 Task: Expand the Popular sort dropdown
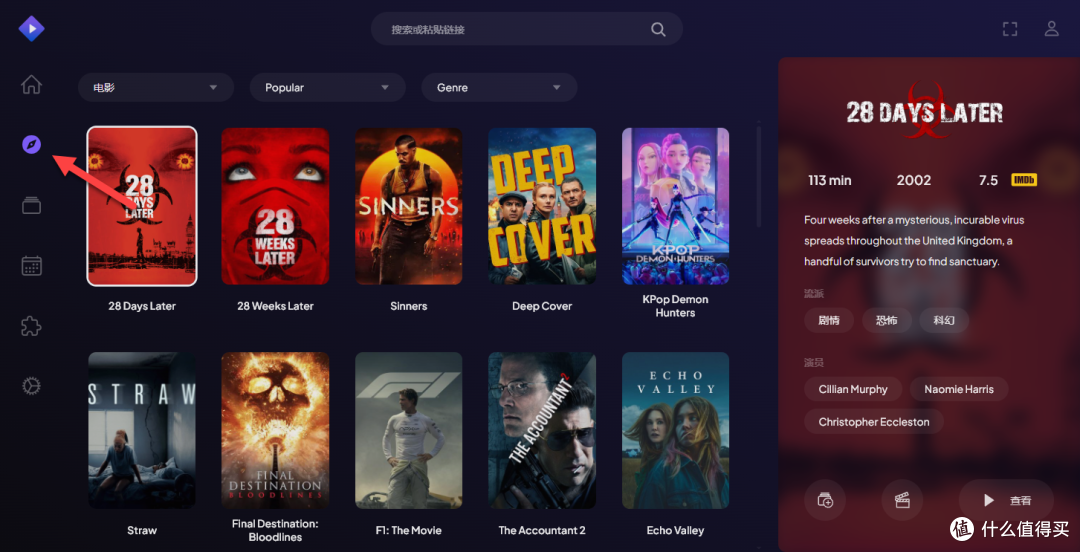[327, 88]
